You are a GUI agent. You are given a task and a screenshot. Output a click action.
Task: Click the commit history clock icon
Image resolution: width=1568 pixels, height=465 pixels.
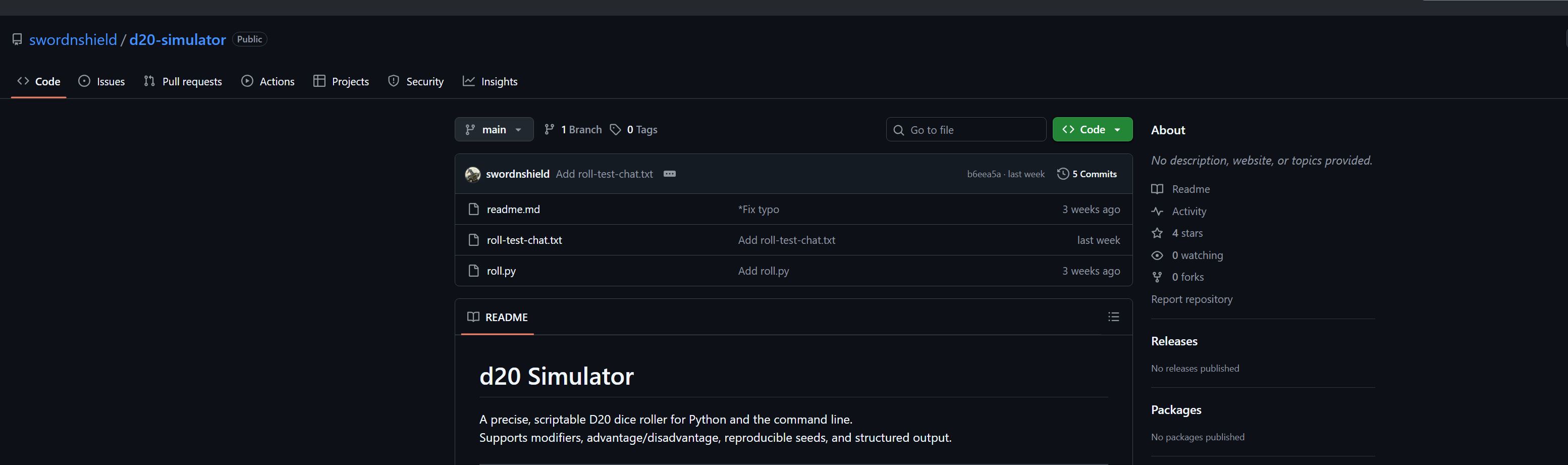(1063, 174)
